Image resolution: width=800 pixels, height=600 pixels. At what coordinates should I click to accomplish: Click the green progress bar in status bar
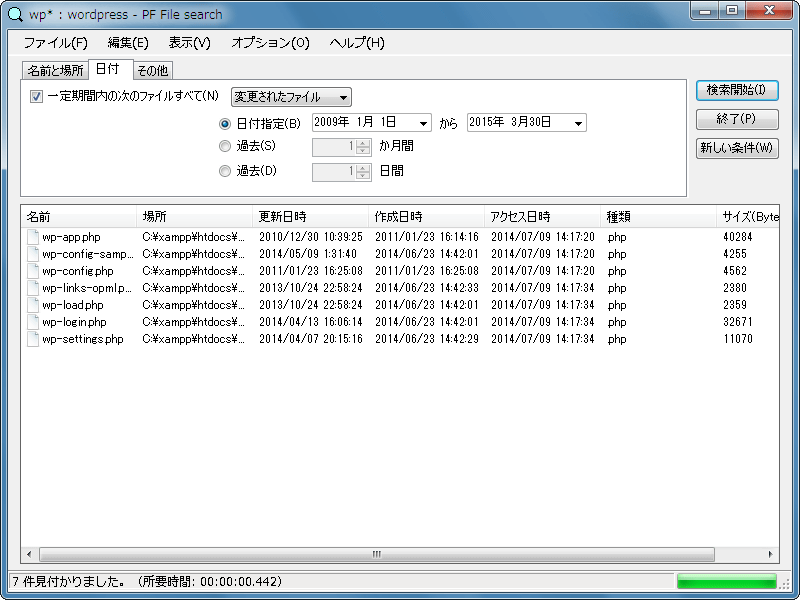[x=727, y=582]
